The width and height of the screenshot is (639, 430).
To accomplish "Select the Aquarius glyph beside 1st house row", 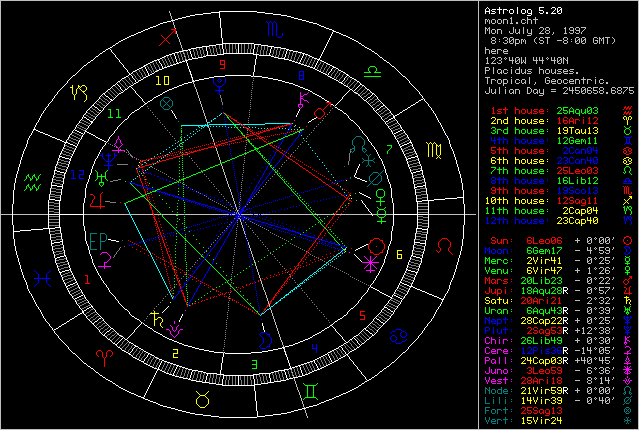I will [628, 111].
